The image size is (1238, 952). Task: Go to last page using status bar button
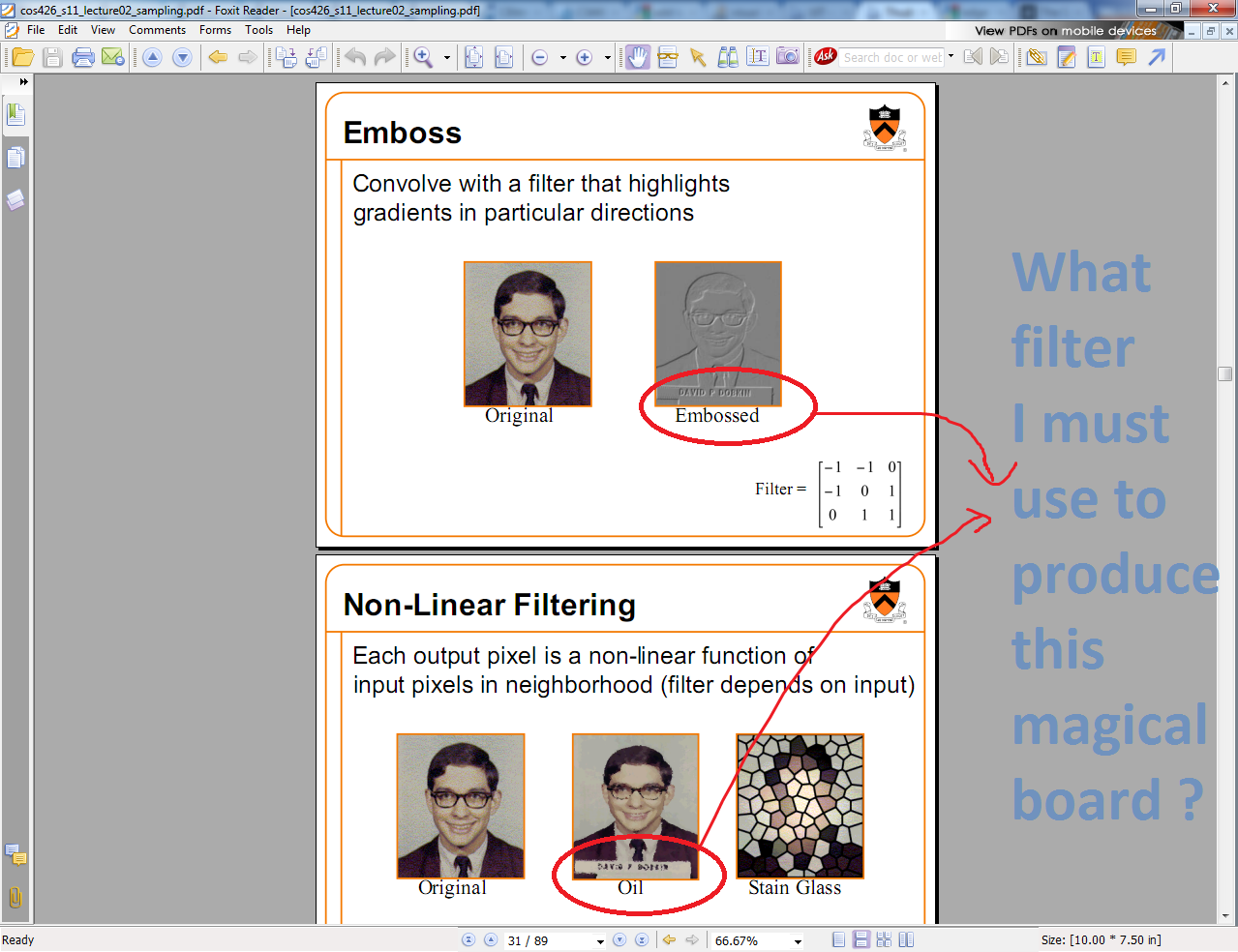tap(641, 940)
